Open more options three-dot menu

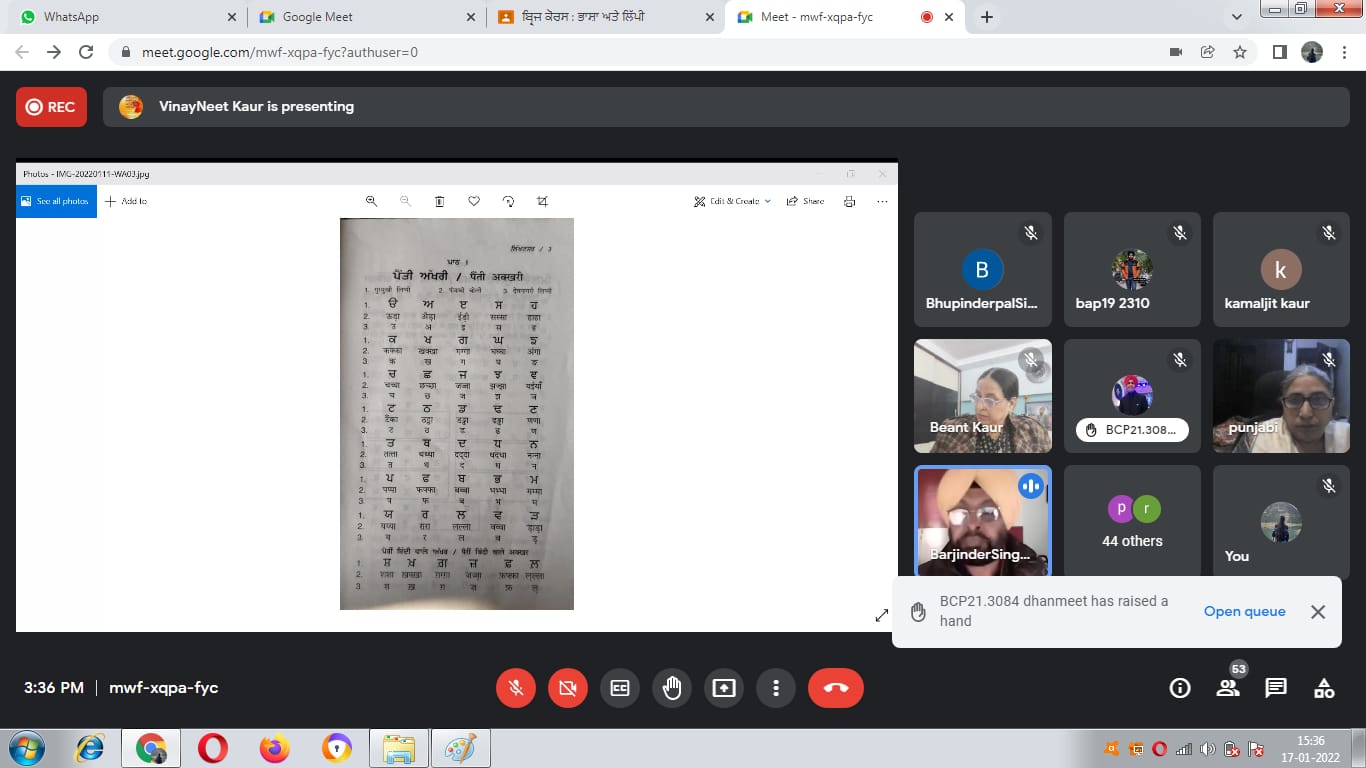click(775, 688)
